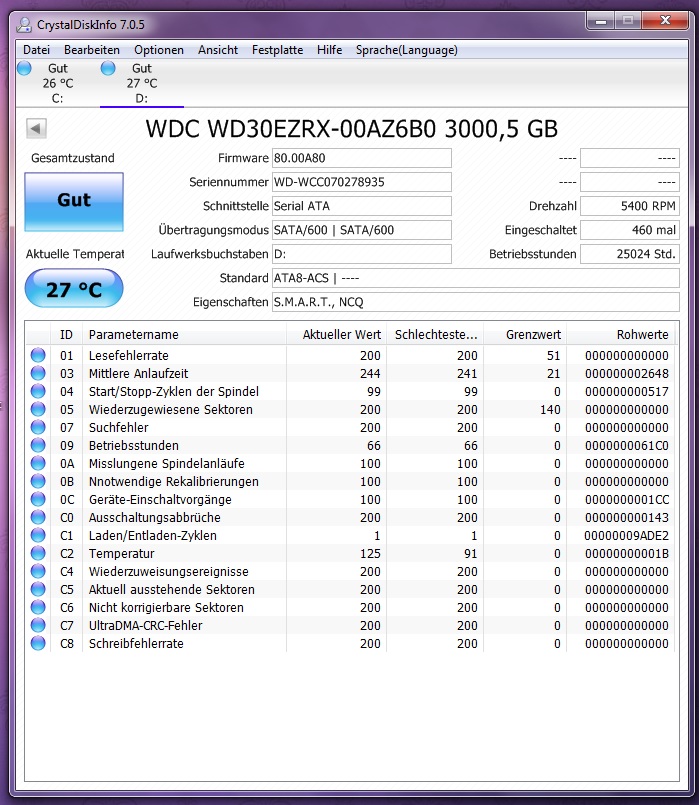
Task: Sort by Aktueller Wert column header
Action: click(336, 335)
